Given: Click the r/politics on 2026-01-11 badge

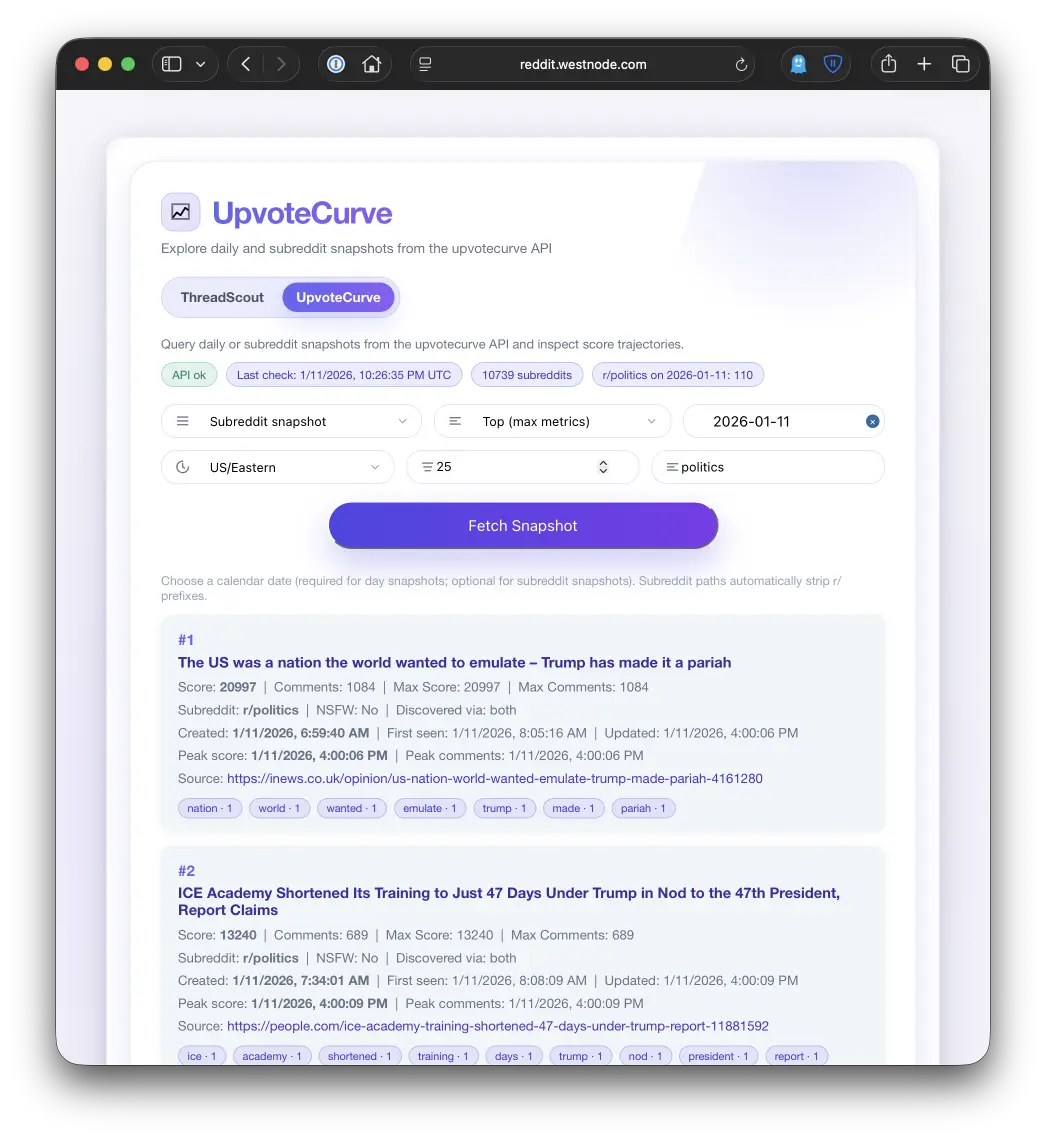Looking at the screenshot, I should click(x=678, y=375).
